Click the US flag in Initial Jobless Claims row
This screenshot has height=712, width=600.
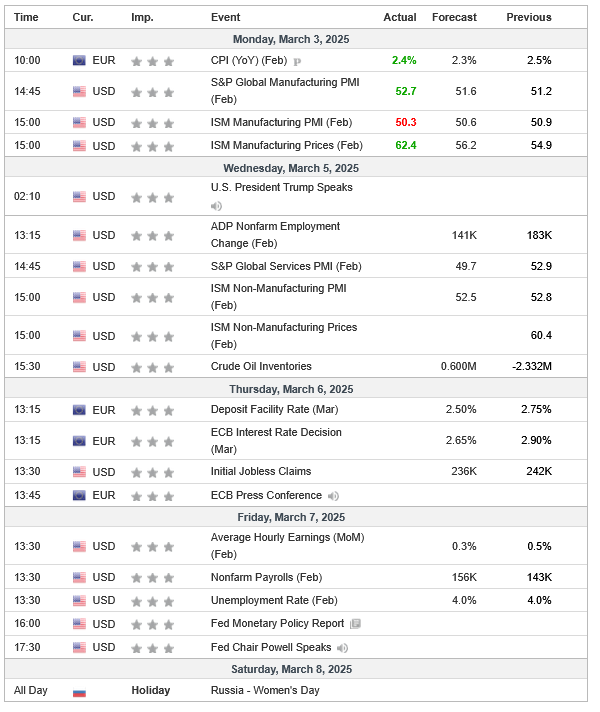coord(79,472)
